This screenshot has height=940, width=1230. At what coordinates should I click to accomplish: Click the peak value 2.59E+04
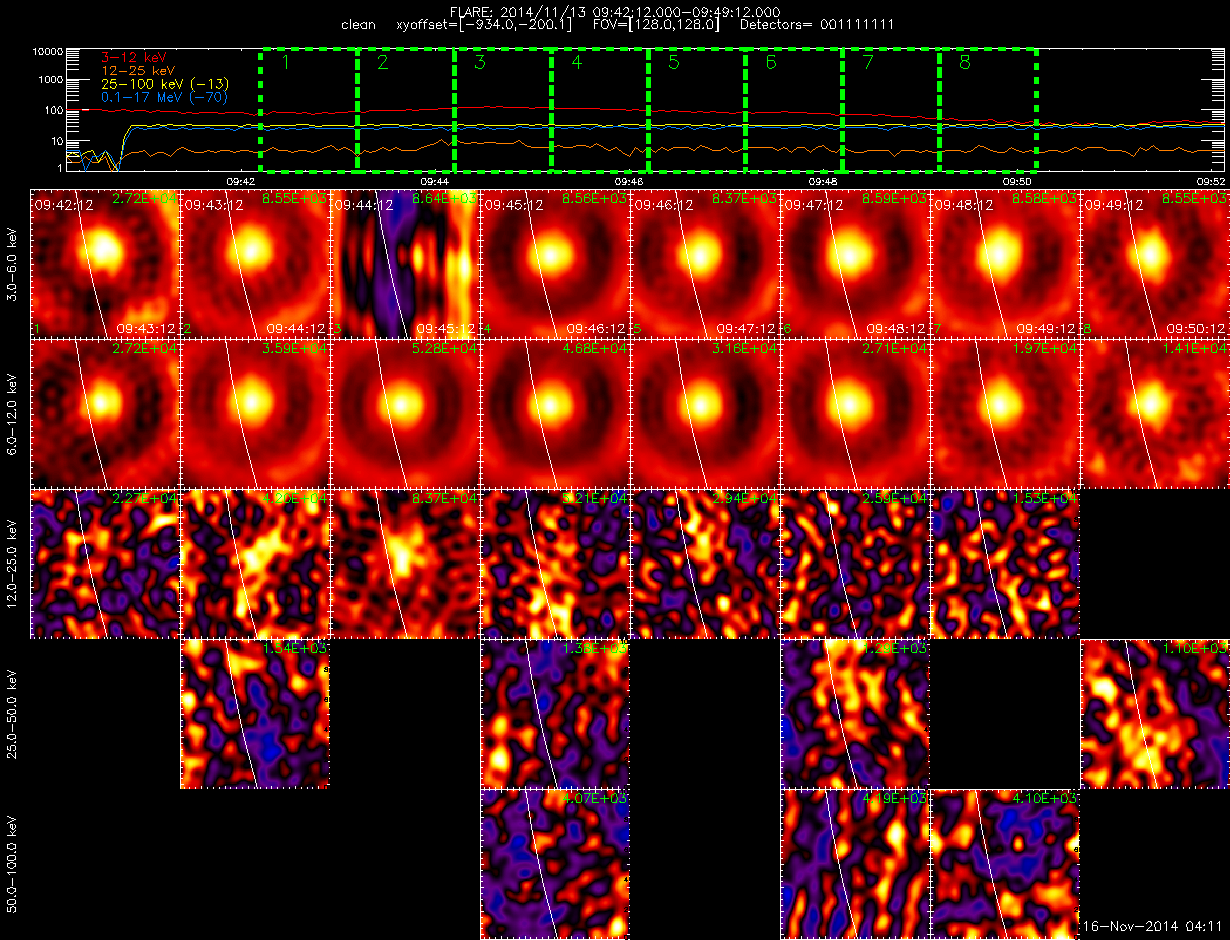coord(896,499)
